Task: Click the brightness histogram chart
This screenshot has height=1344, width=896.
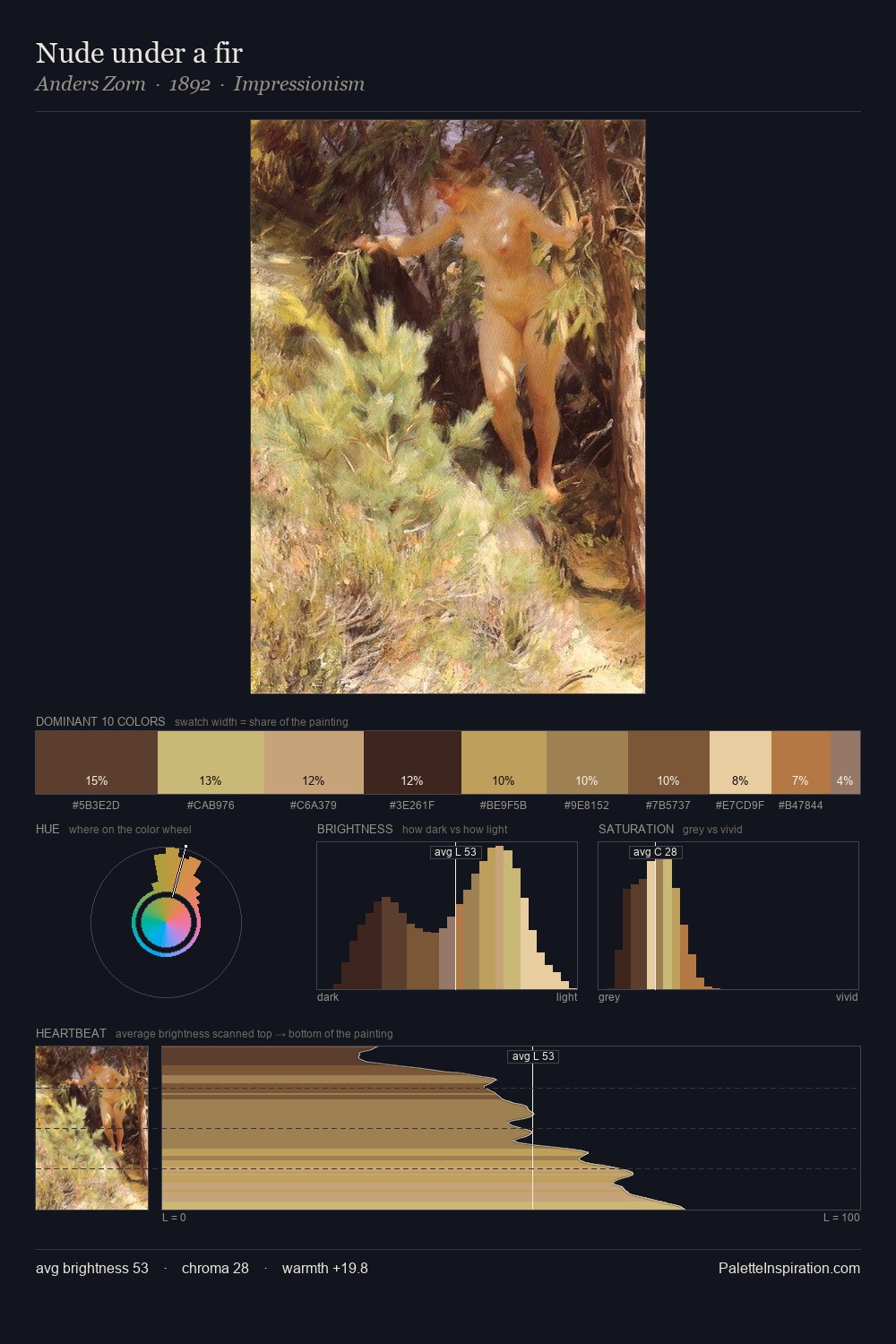Action: (447, 916)
